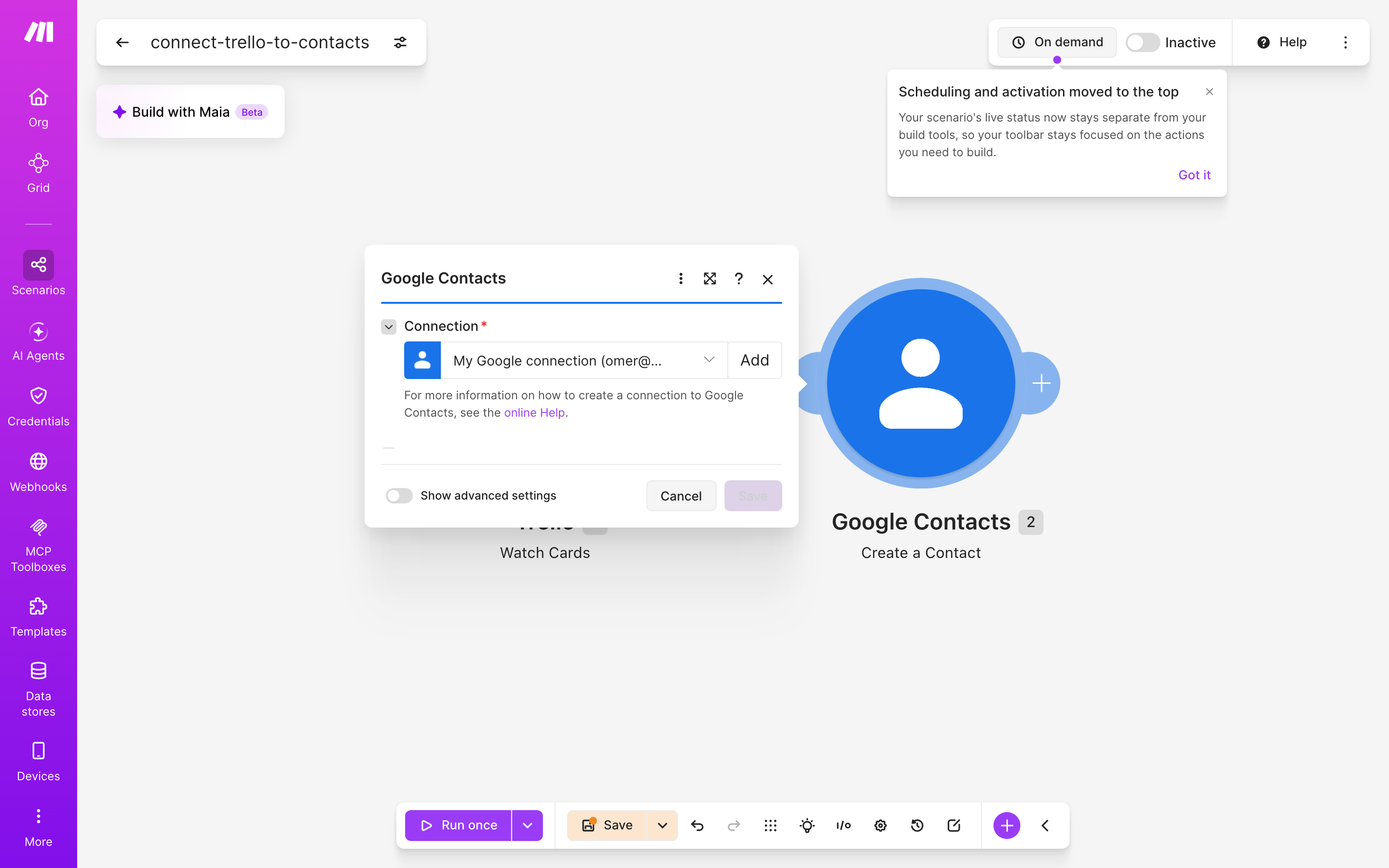The height and width of the screenshot is (868, 1389).
Task: Open scenario inputs and outputs
Action: pos(843,826)
